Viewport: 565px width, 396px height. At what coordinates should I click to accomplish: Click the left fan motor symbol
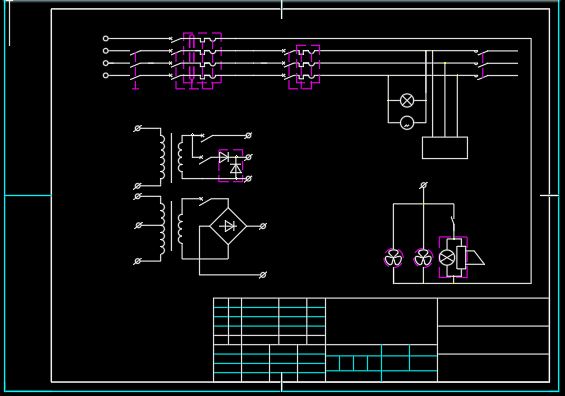[x=393, y=258]
